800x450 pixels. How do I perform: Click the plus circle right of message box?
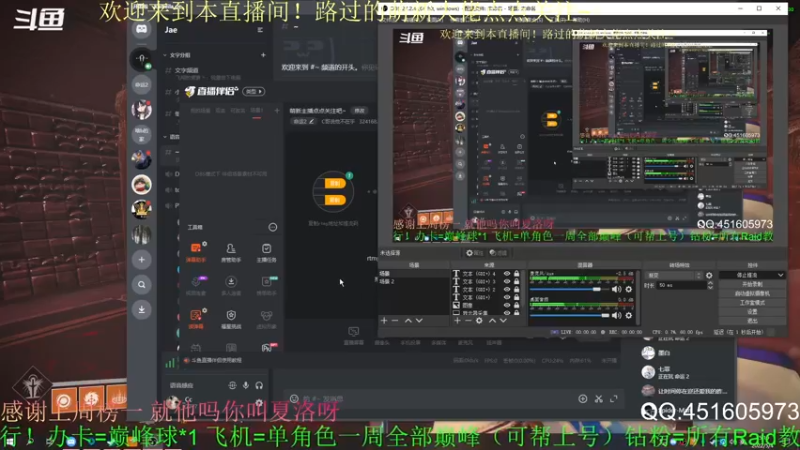583,398
